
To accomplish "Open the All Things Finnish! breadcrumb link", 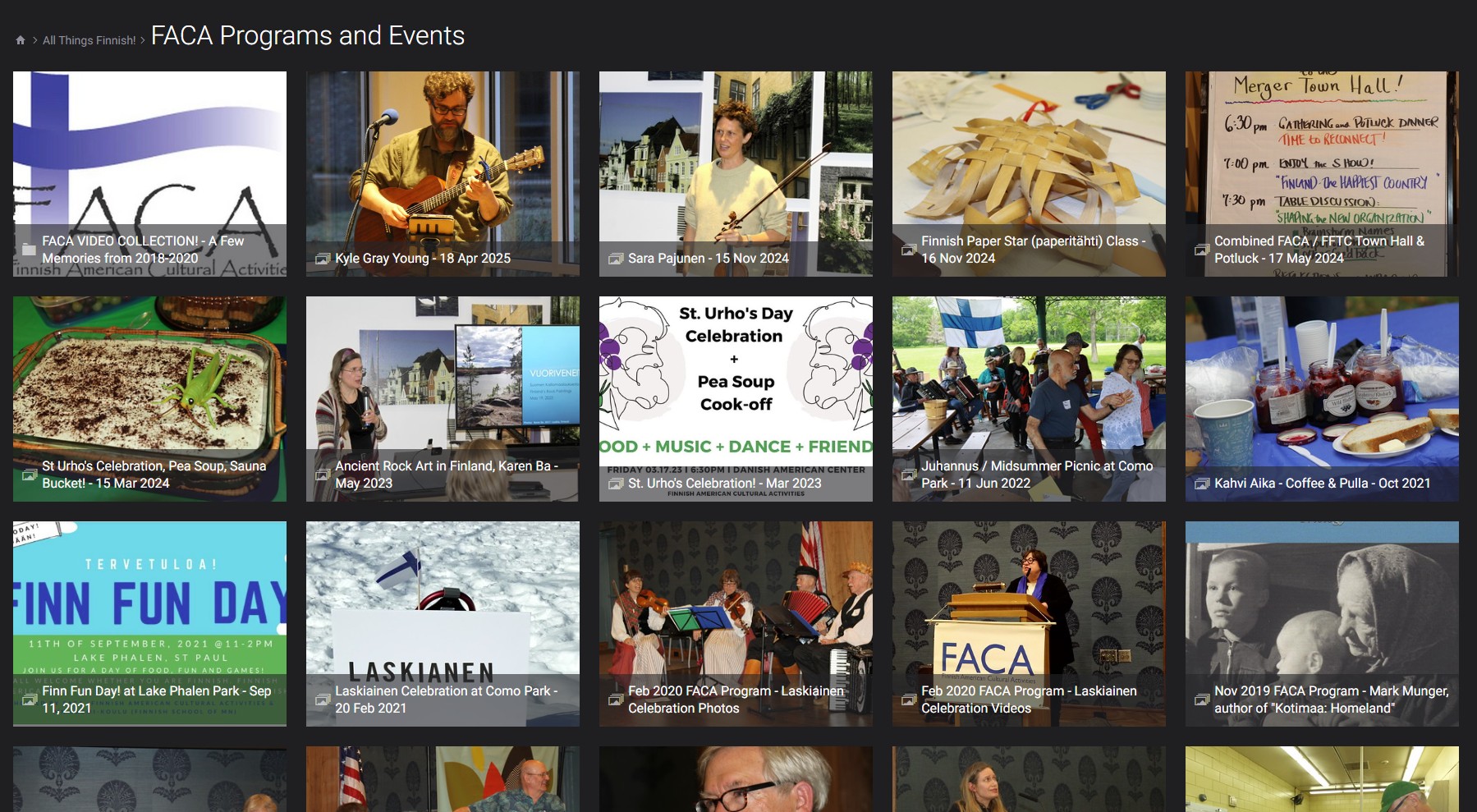I will [x=89, y=40].
